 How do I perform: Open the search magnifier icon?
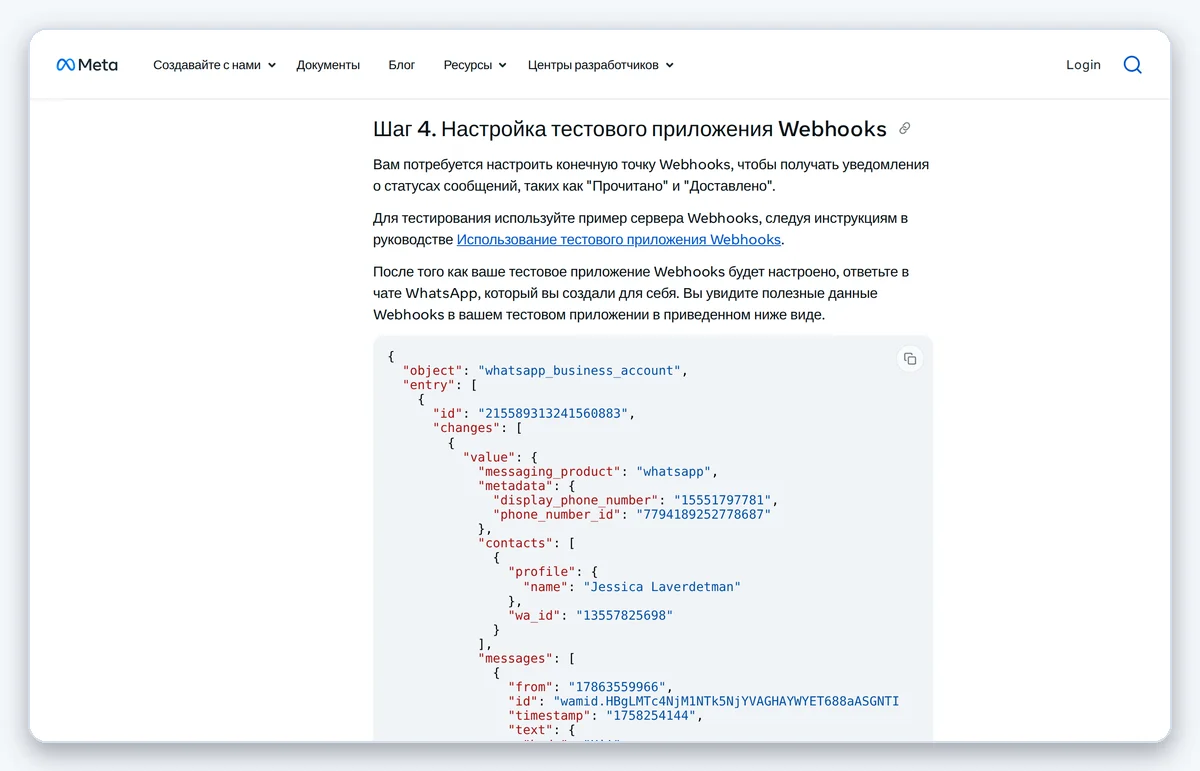click(x=1132, y=65)
